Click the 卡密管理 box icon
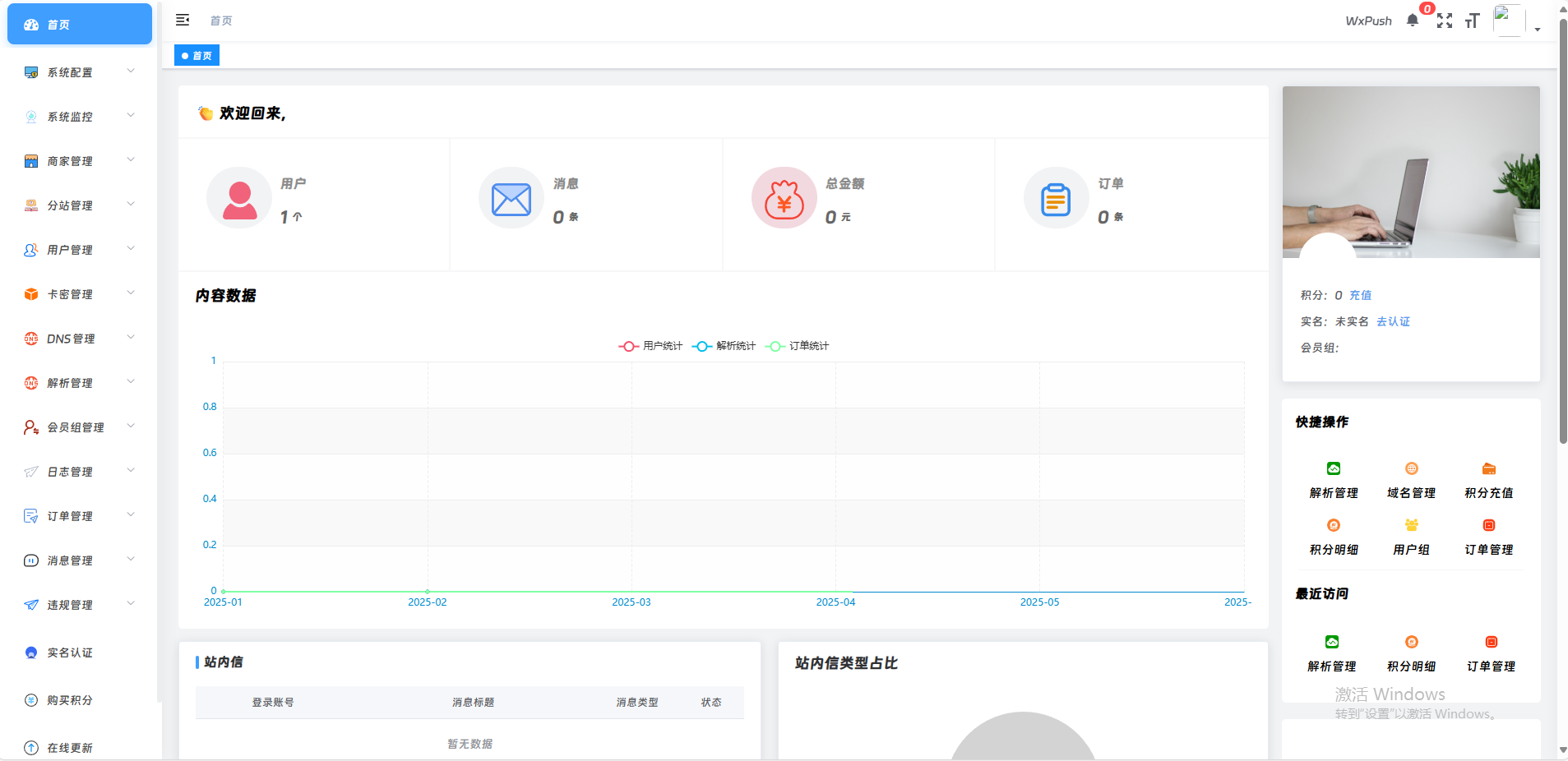1568x761 pixels. 31,294
